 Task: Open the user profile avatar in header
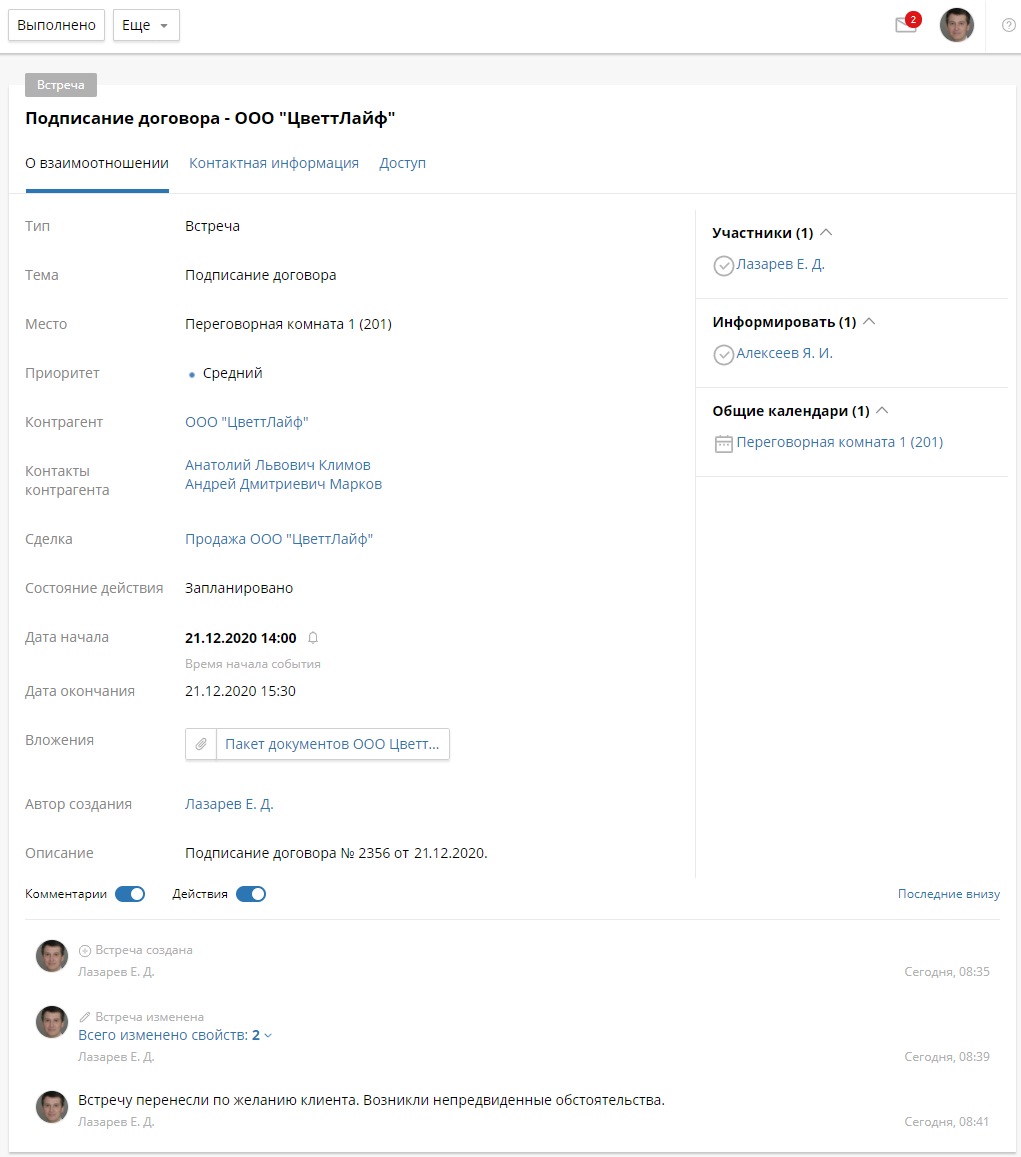click(x=956, y=26)
